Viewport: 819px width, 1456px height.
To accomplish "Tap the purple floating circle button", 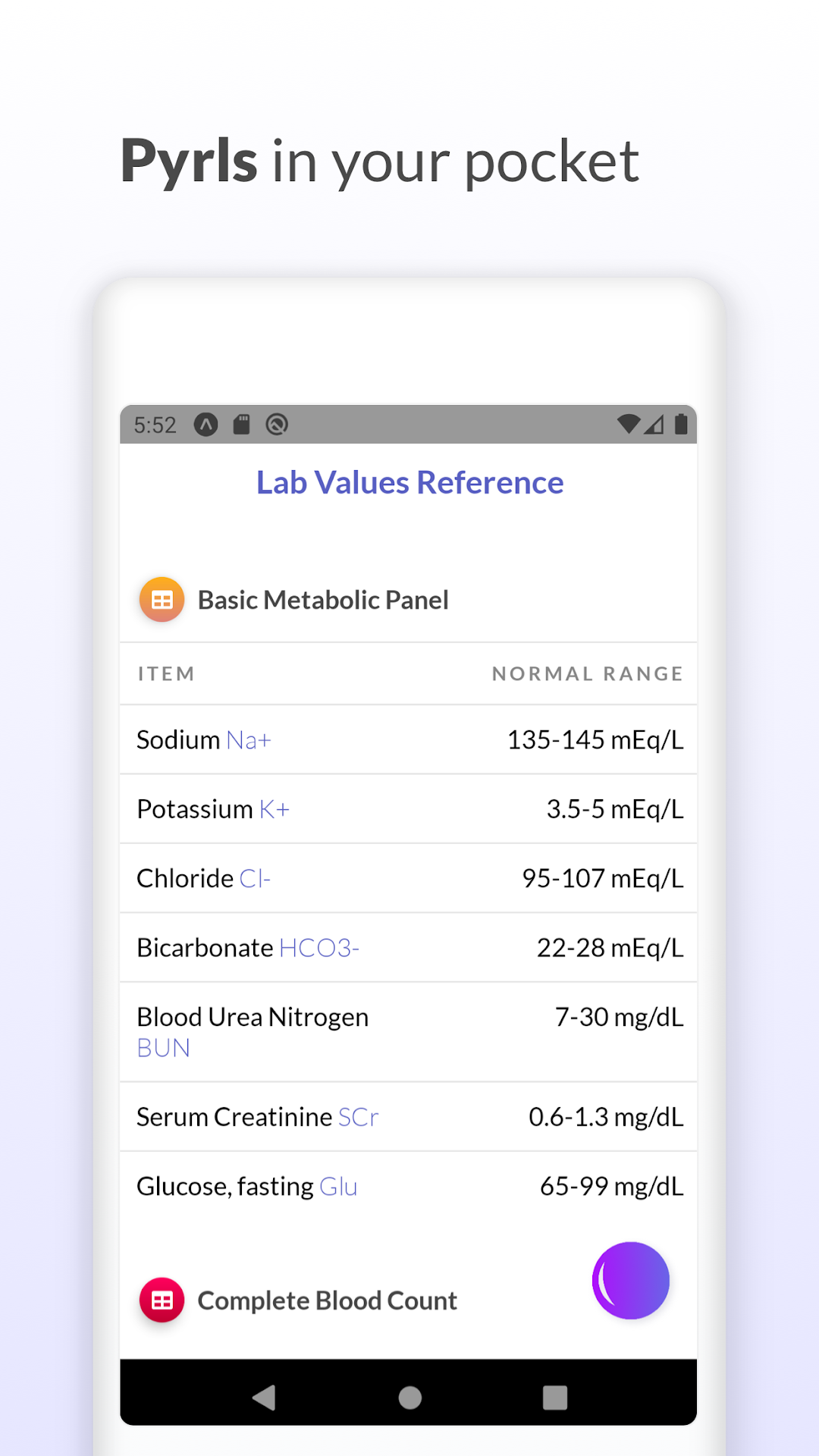I will click(x=631, y=1281).
